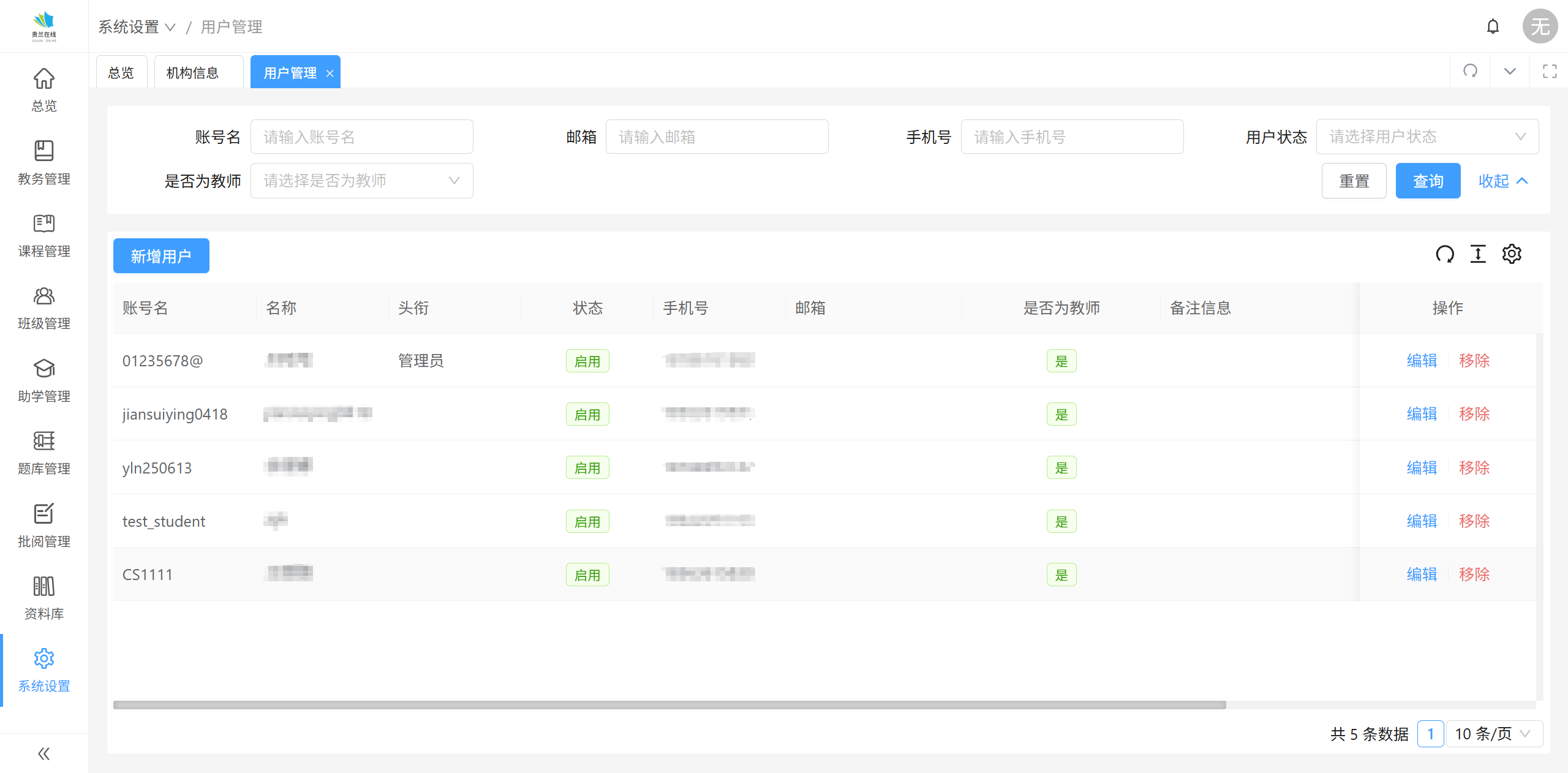Click the 新增用户 button
This screenshot has width=1568, height=773.
click(161, 256)
